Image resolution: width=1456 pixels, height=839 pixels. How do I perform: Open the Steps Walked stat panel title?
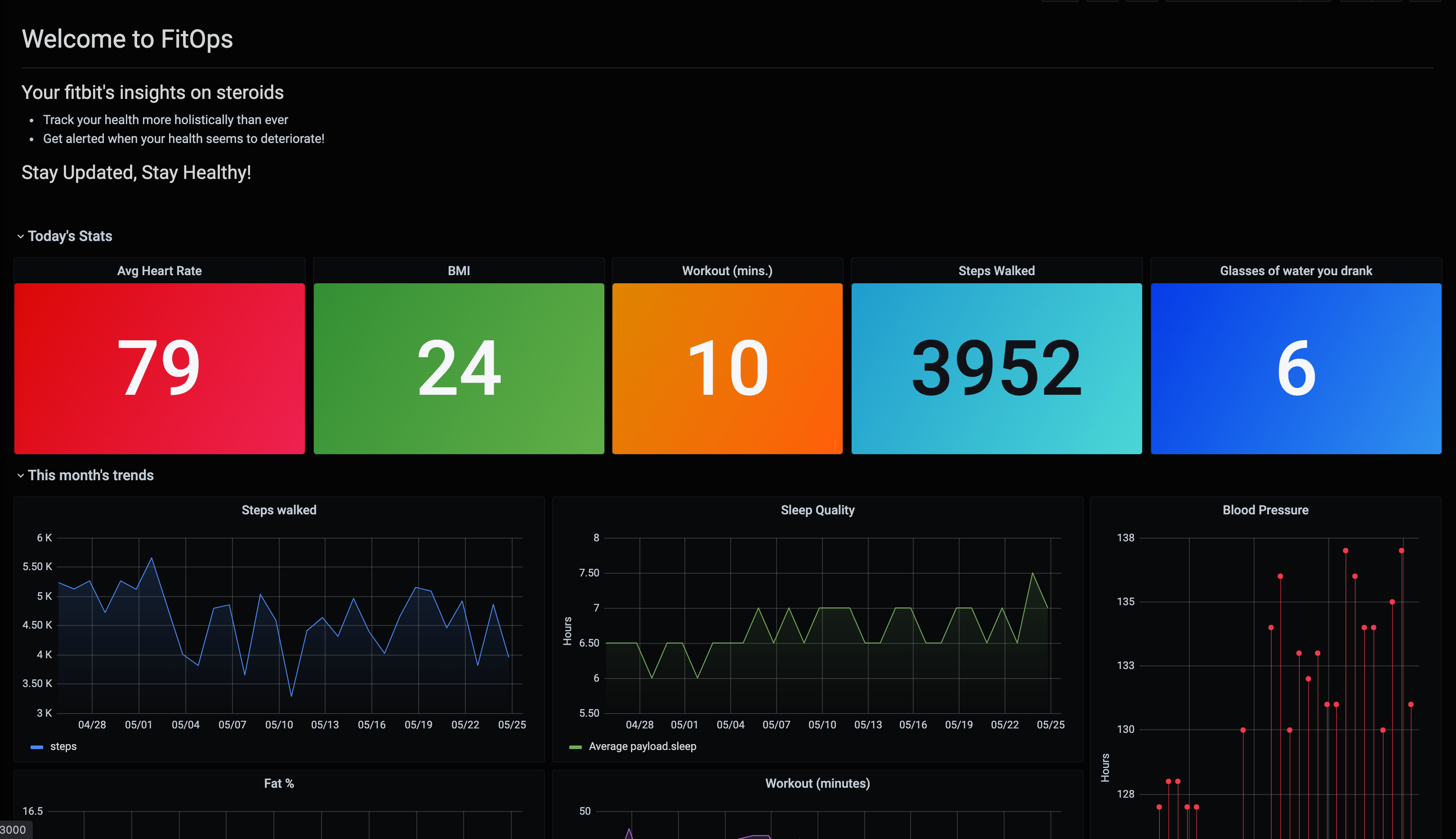(996, 271)
